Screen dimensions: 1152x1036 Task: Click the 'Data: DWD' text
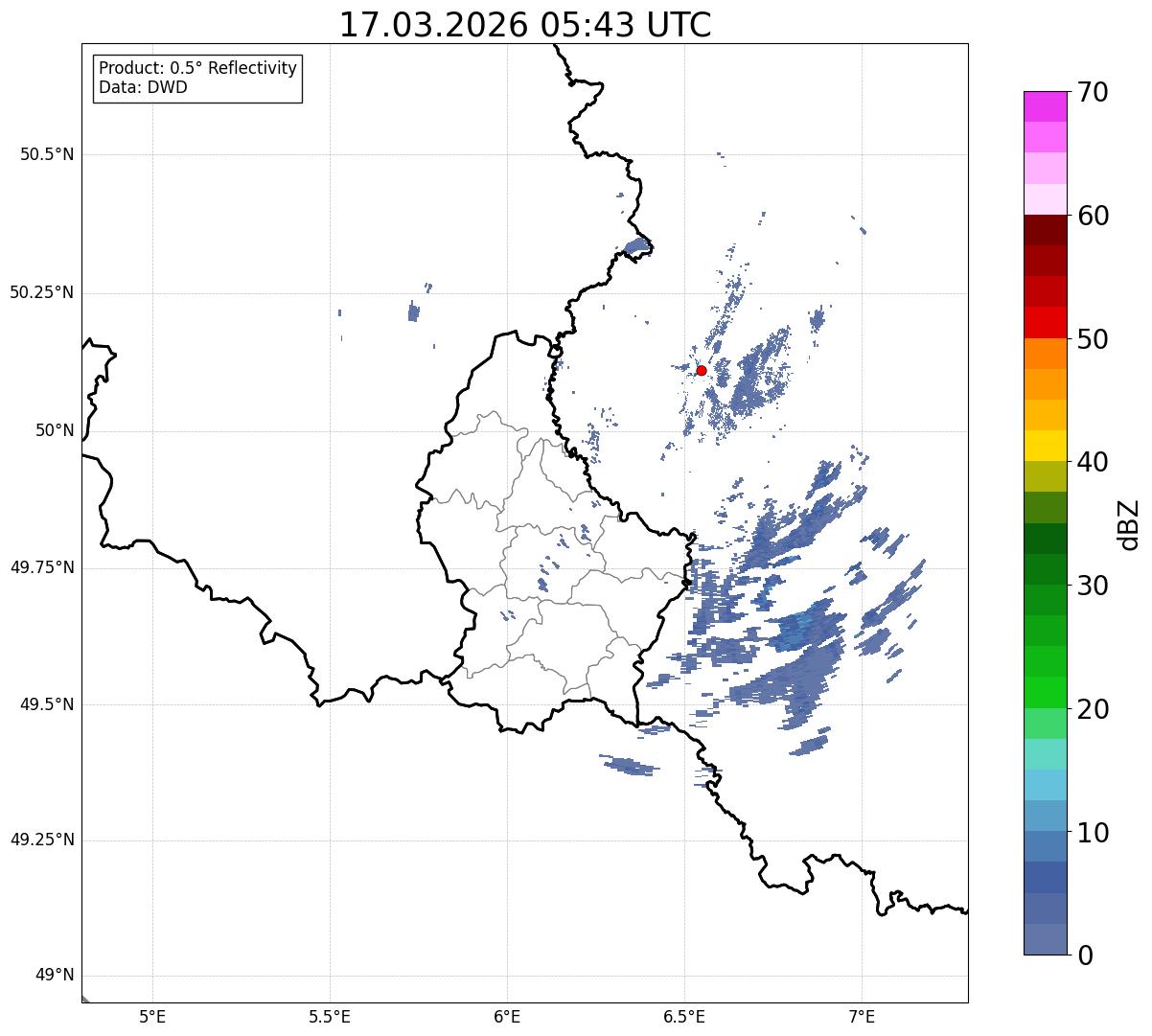coord(143,87)
